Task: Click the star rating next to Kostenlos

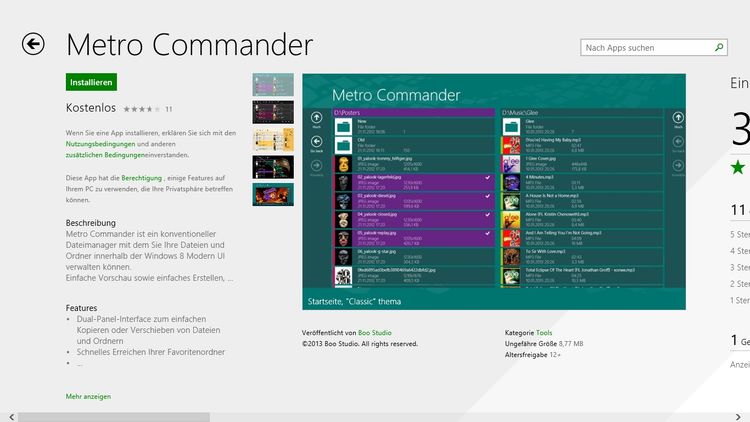Action: 140,108
